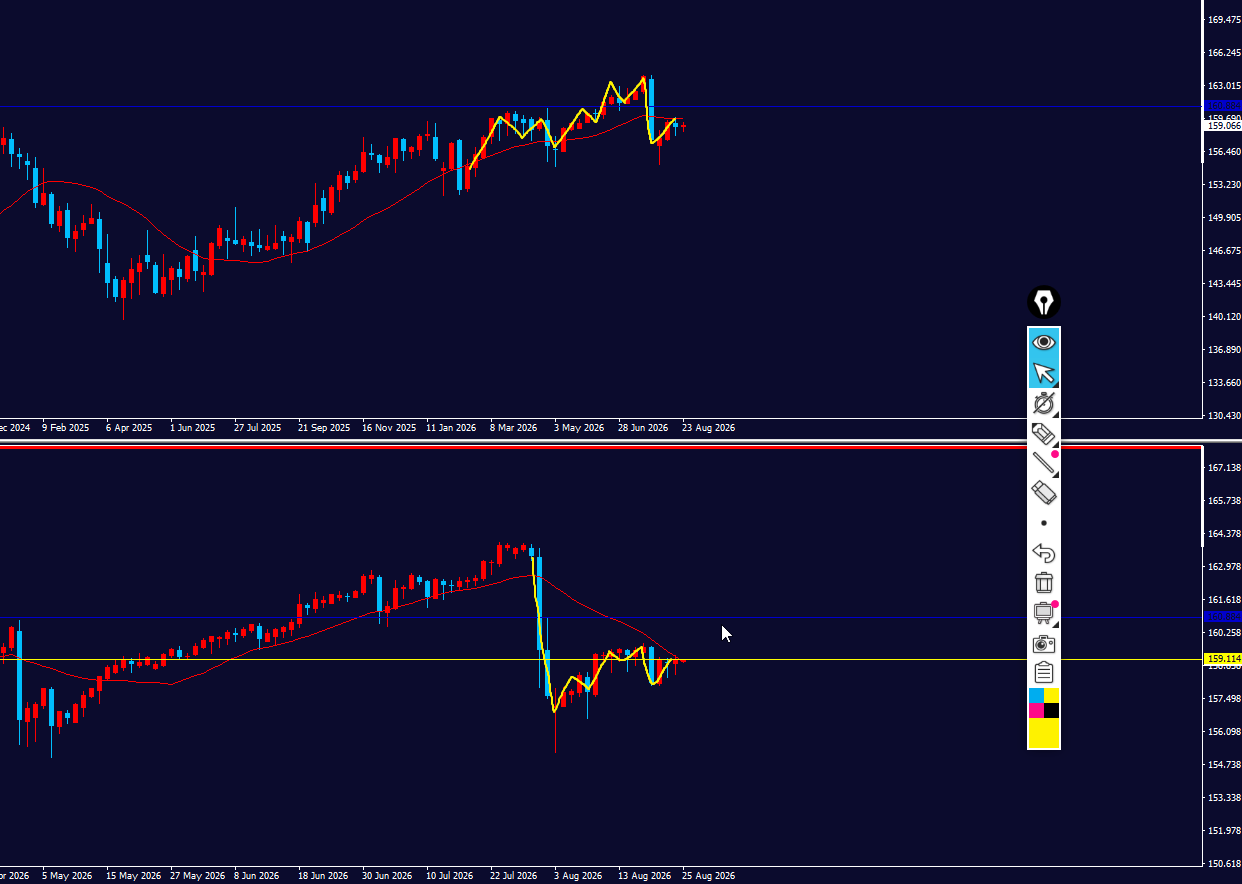Click the 23 Aug 2026 date on upper chart
1242x884 pixels.
[709, 428]
